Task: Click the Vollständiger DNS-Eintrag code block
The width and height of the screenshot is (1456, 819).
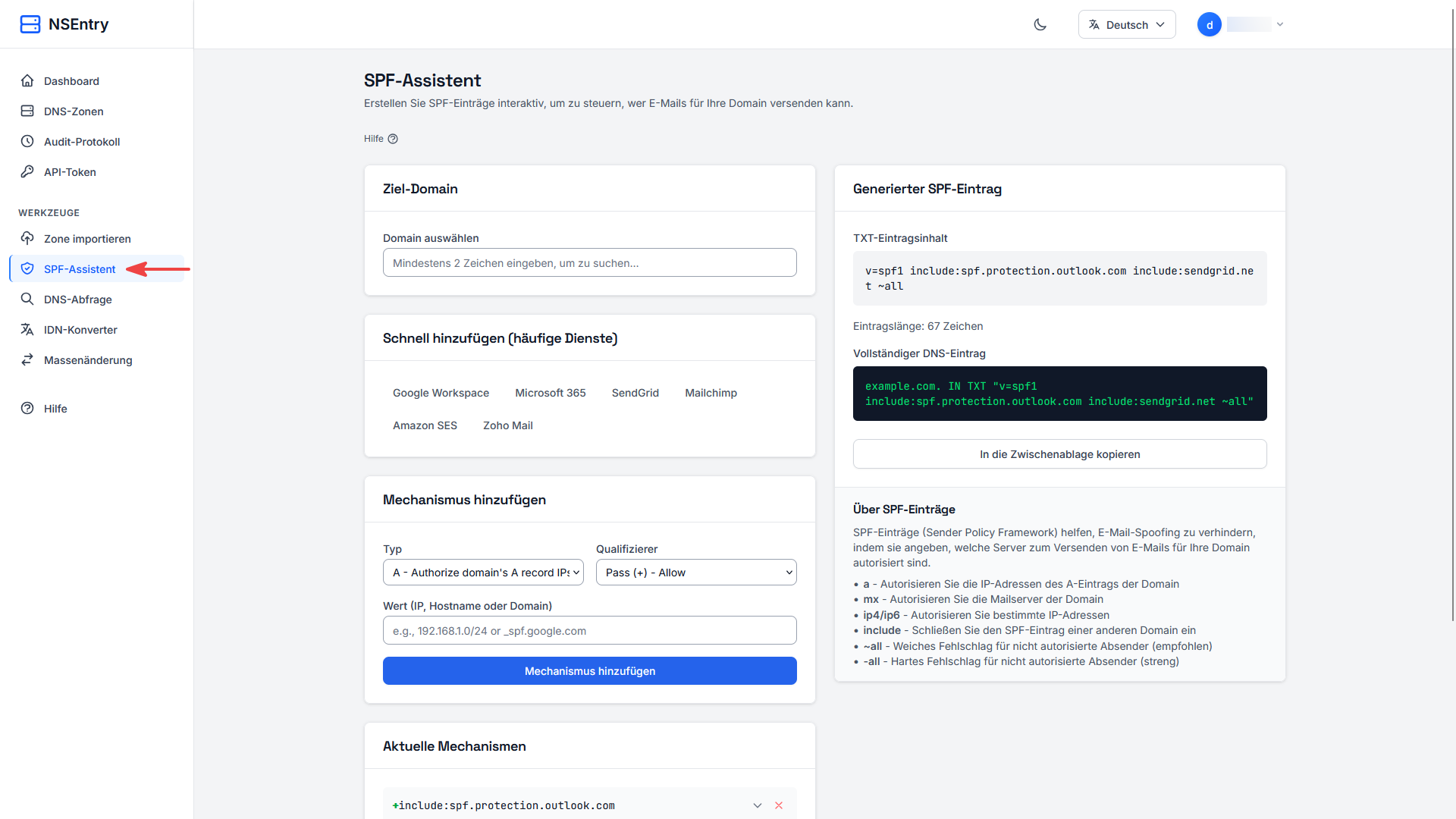Action: [1060, 394]
